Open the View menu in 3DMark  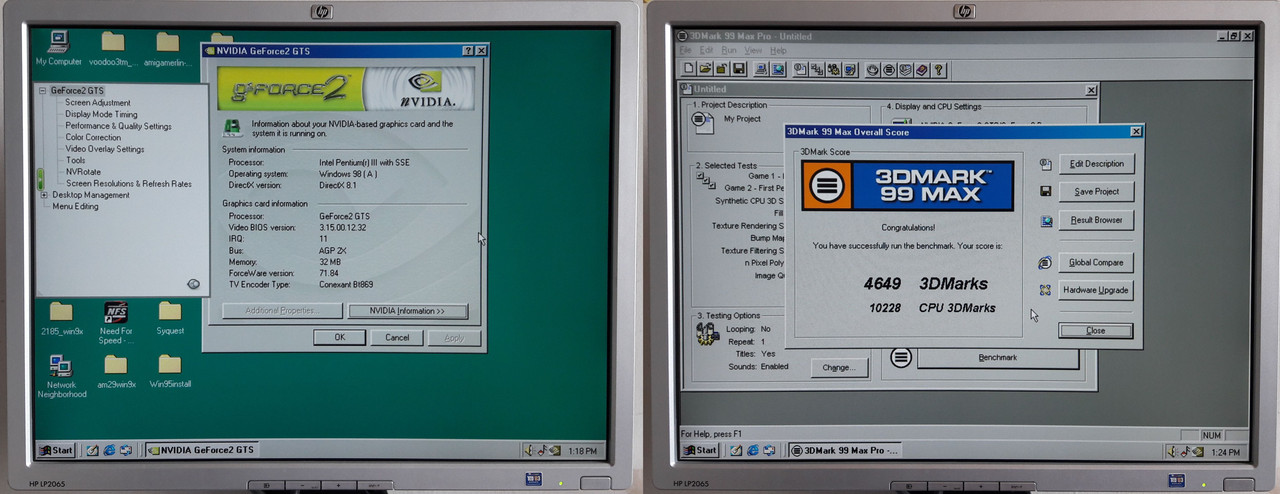tap(753, 51)
